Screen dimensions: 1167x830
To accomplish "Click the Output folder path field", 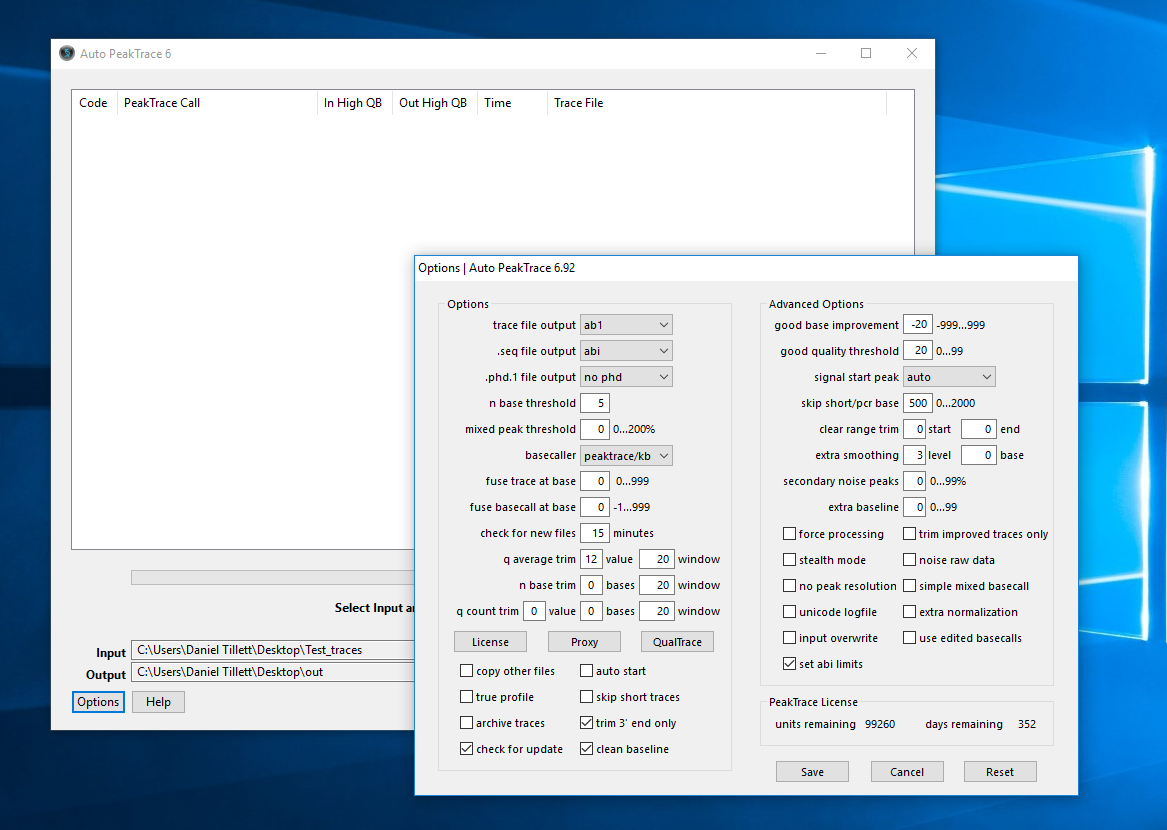I will coord(272,672).
